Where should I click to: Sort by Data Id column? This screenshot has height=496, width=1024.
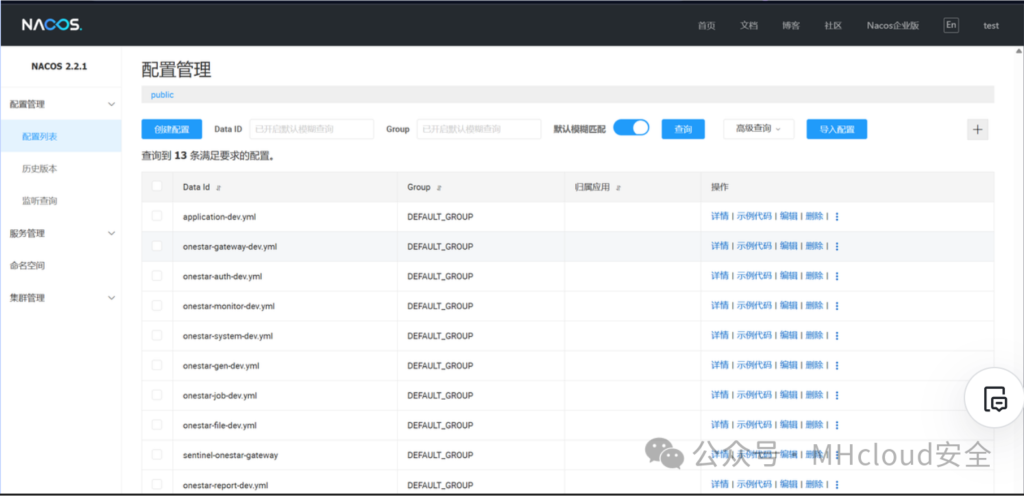point(218,187)
